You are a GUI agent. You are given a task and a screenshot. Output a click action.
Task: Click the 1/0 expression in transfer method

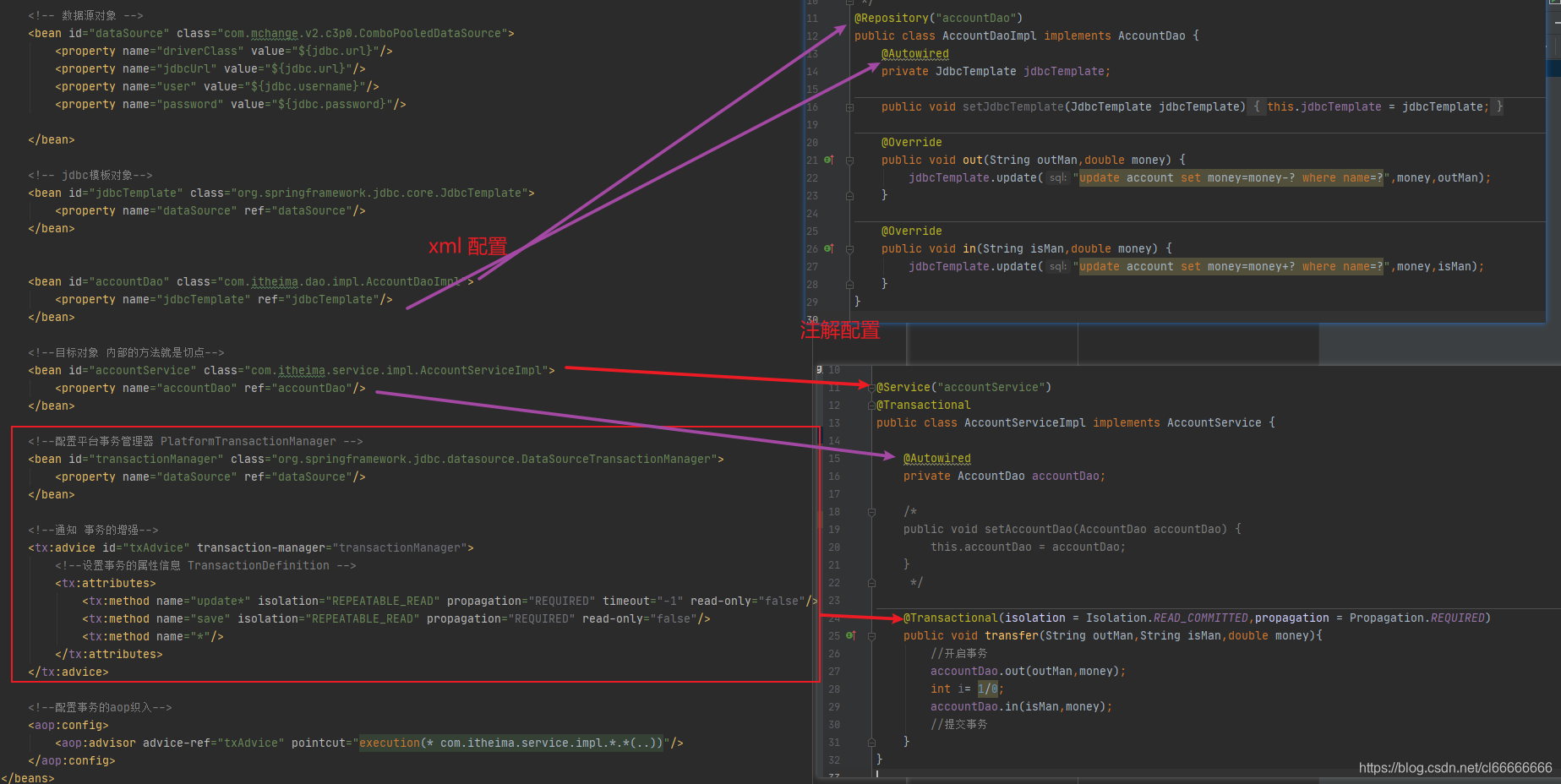coord(988,689)
